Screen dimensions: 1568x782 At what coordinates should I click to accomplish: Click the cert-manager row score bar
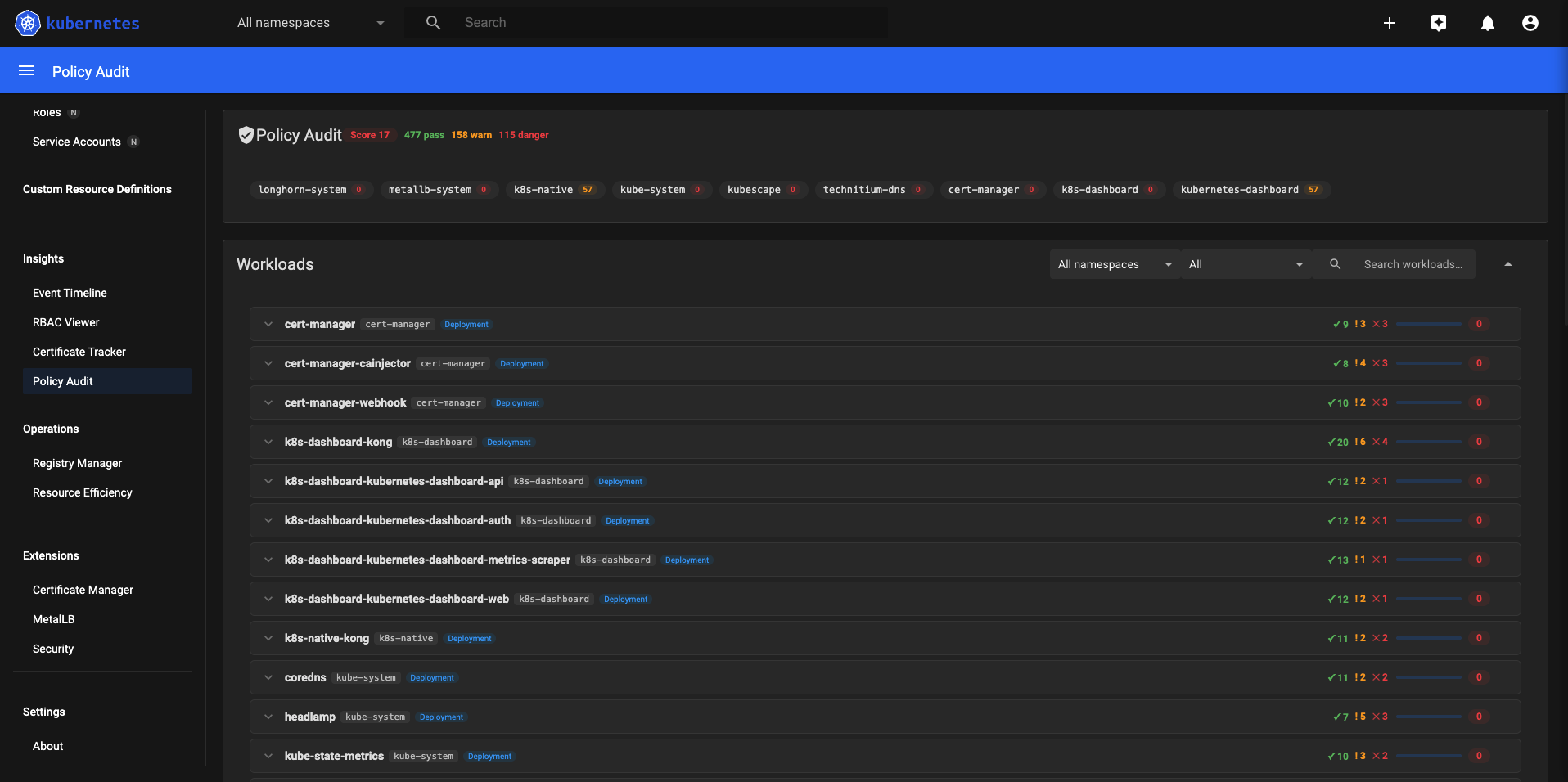[1429, 324]
